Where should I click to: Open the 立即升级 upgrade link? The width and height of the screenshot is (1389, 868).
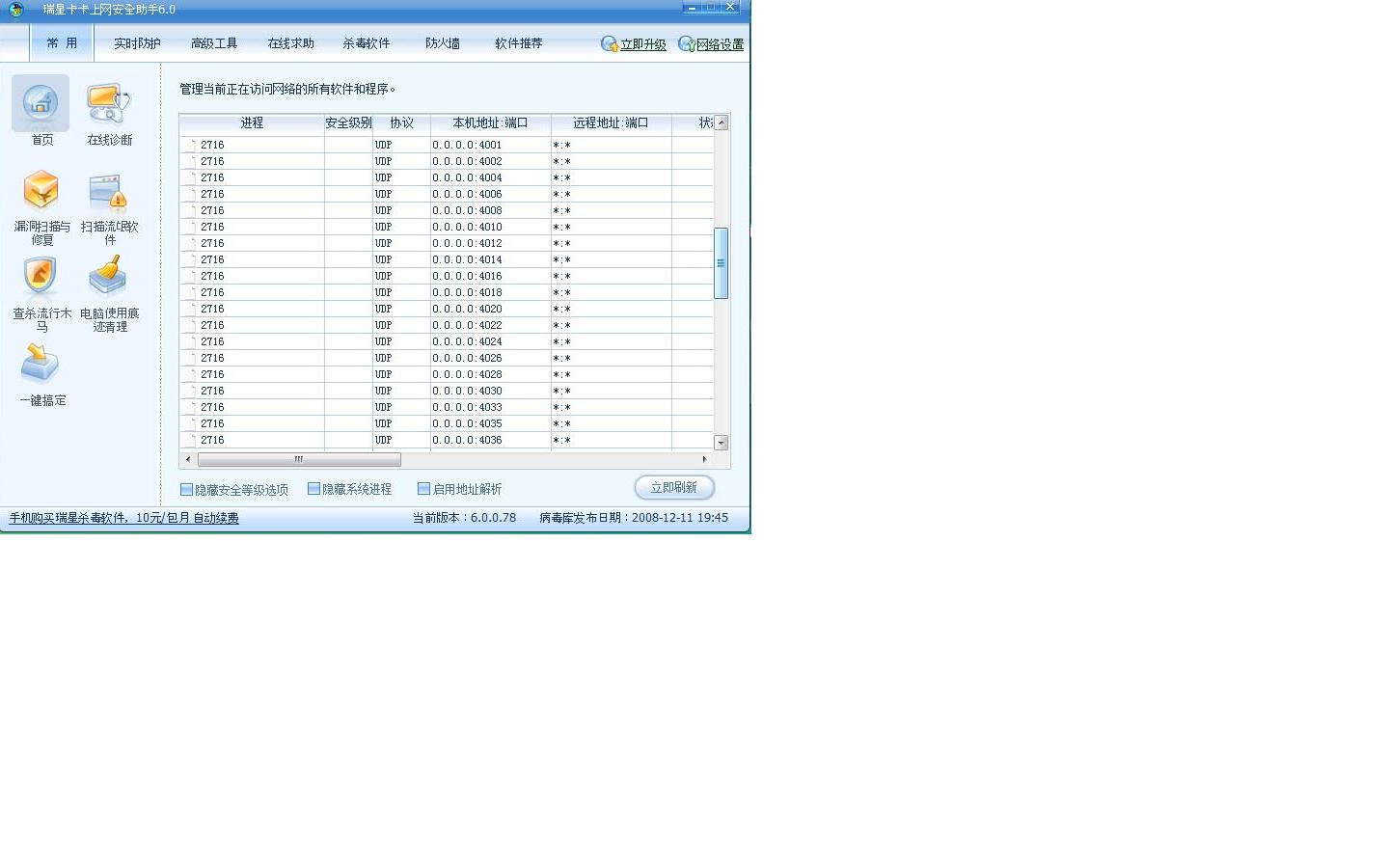click(x=642, y=44)
